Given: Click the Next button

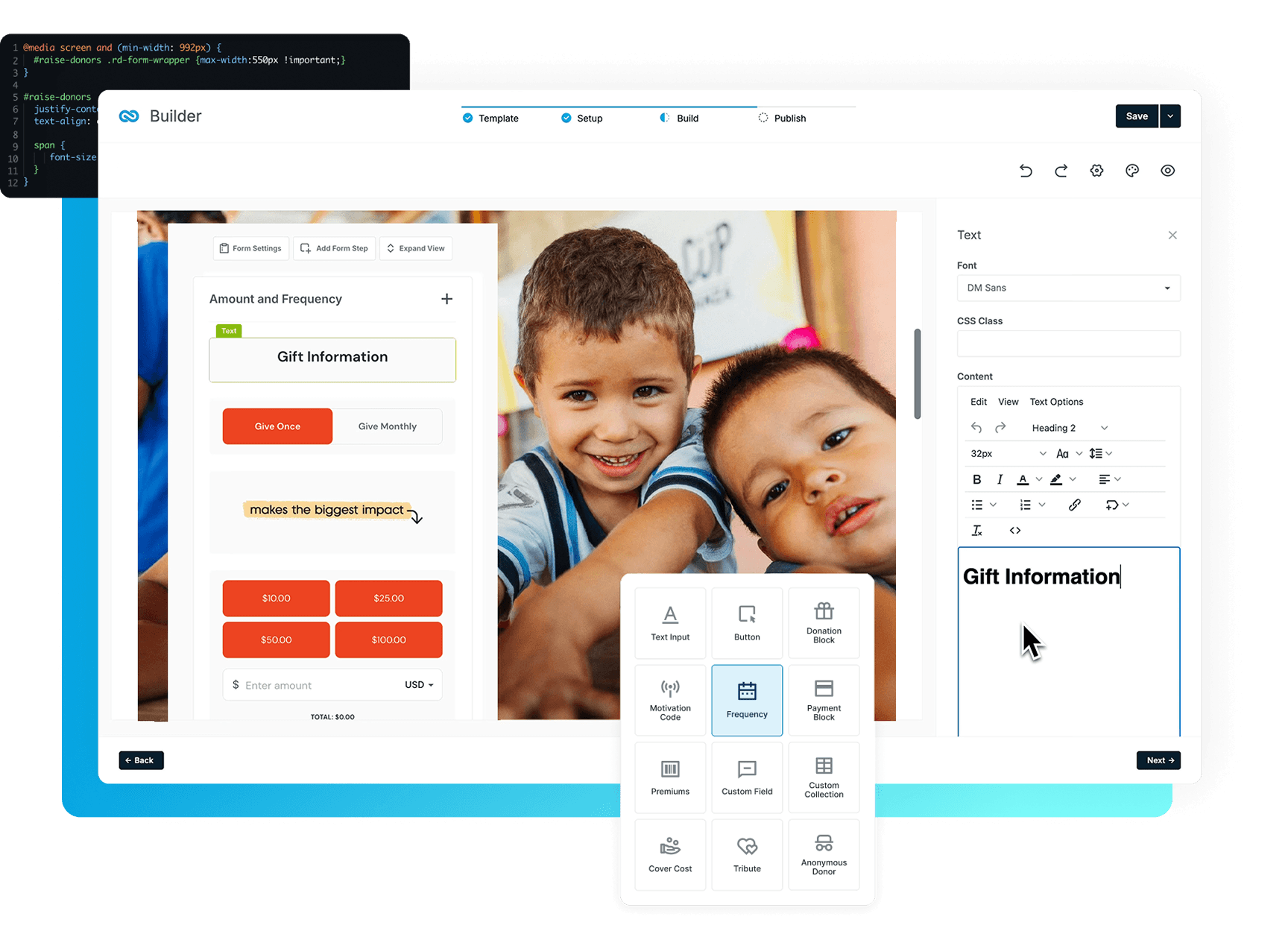Looking at the screenshot, I should tap(1158, 760).
